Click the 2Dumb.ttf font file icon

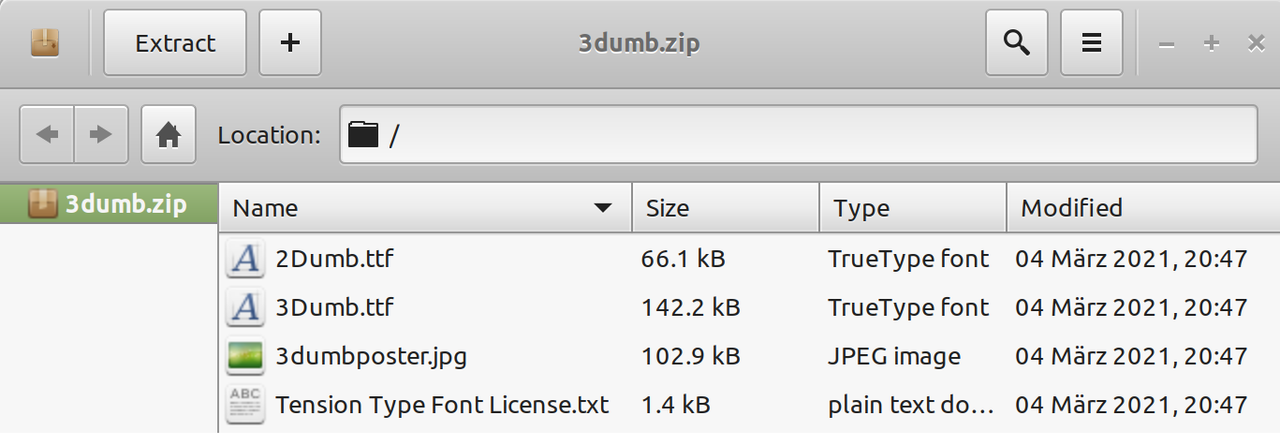pos(245,260)
